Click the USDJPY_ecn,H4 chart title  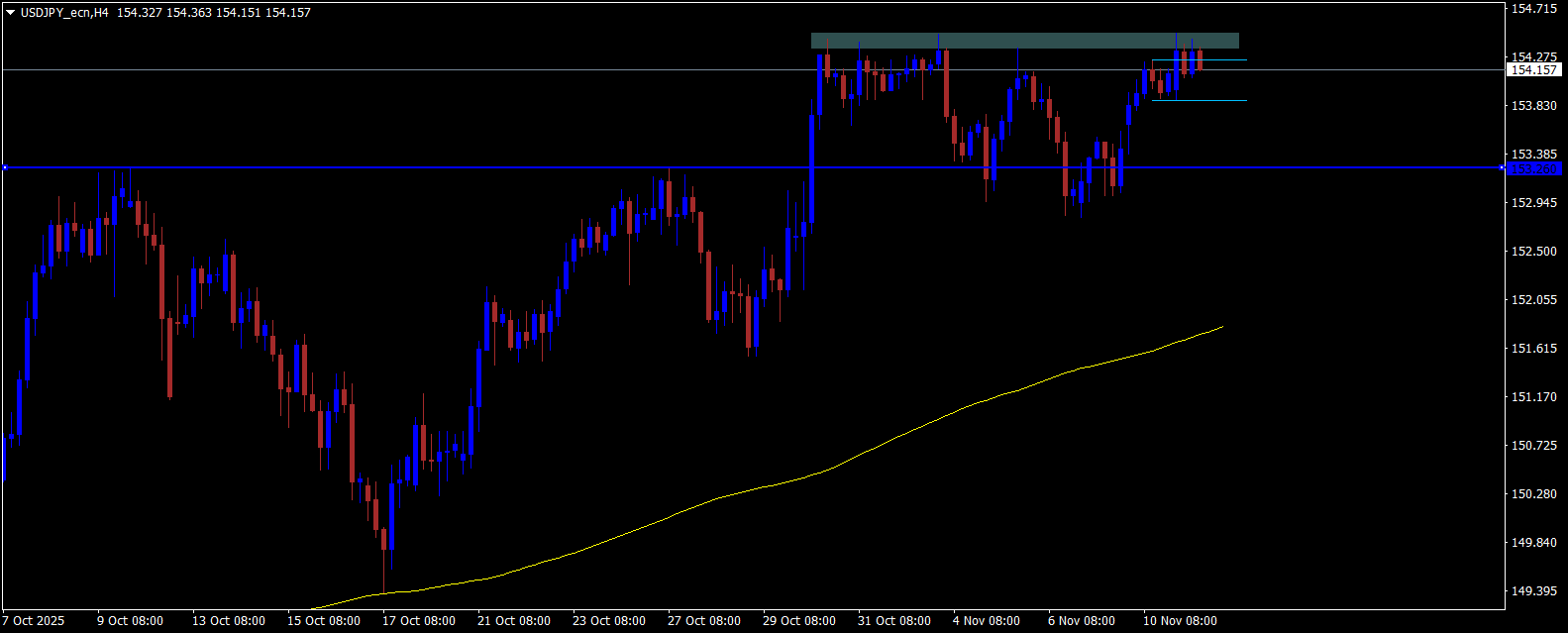point(64,13)
